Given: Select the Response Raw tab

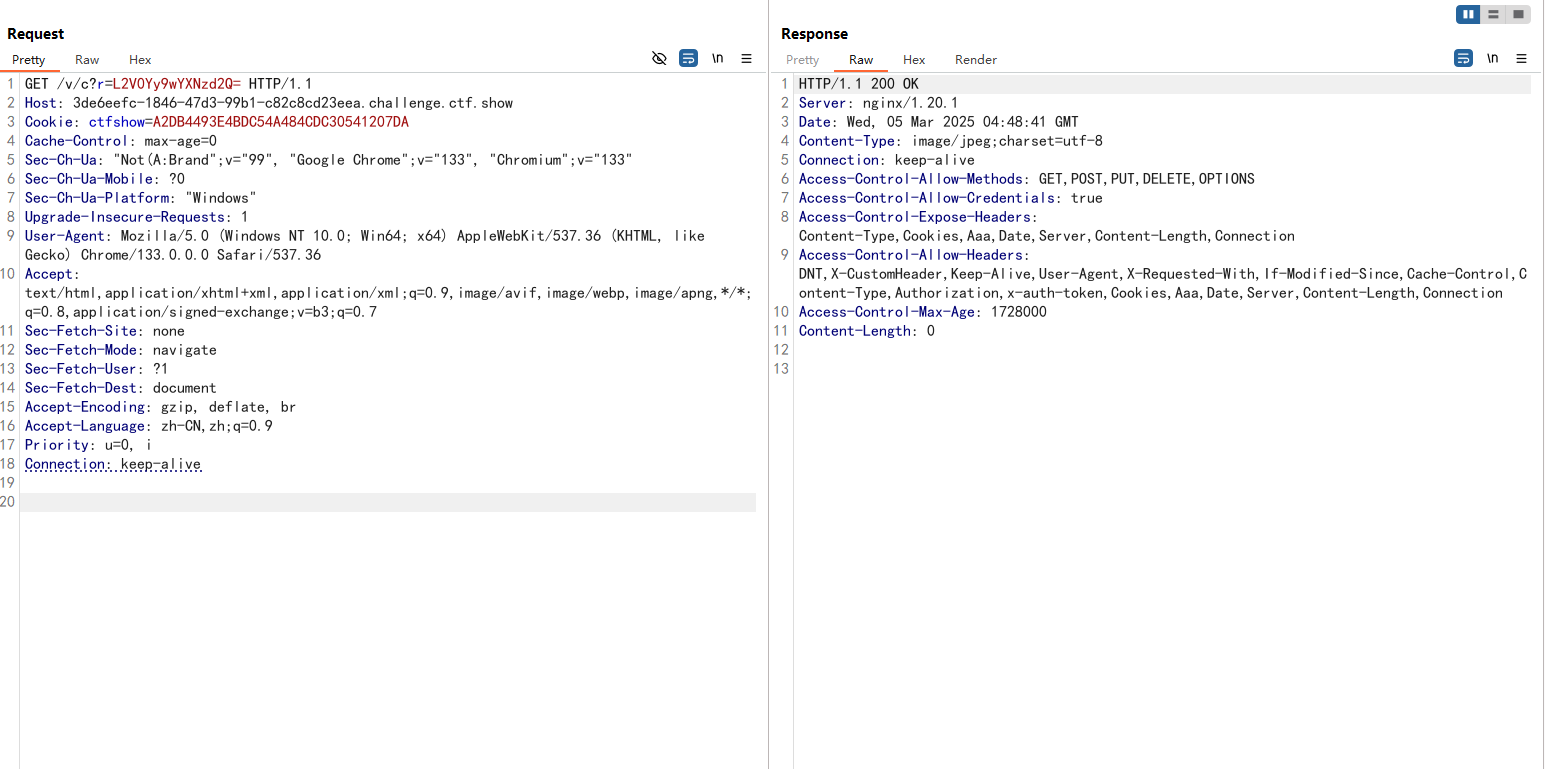Looking at the screenshot, I should click(x=861, y=60).
